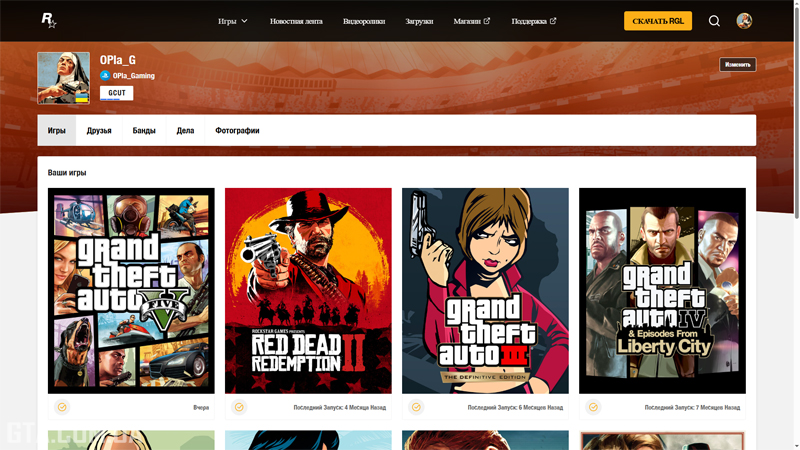The height and width of the screenshot is (450, 800).
Task: Click the checkmark badge under Red Dead Redemption II
Action: point(239,408)
